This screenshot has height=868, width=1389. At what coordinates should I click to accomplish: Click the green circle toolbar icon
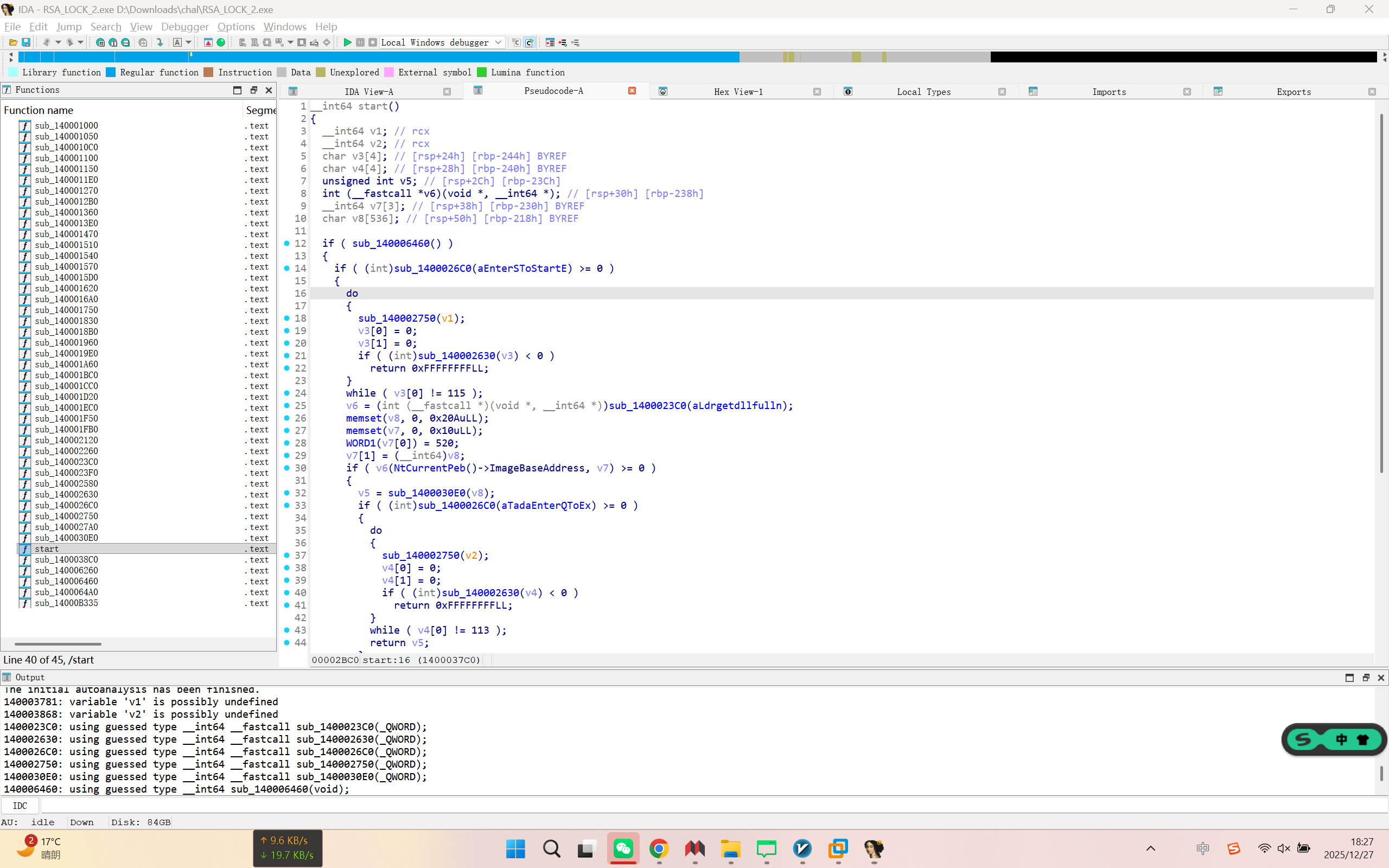221,42
